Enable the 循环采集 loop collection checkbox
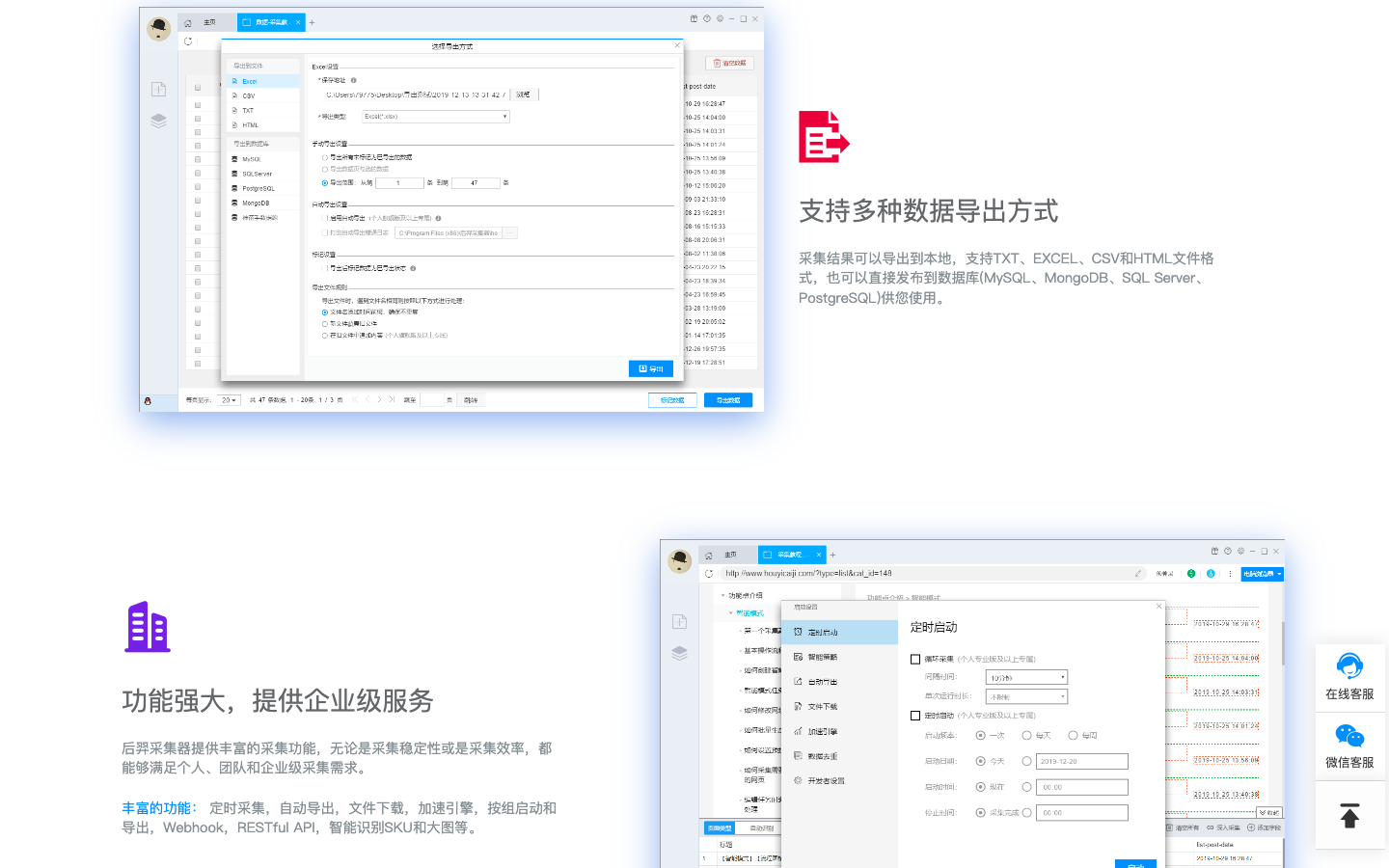This screenshot has height=868, width=1389. tap(915, 660)
